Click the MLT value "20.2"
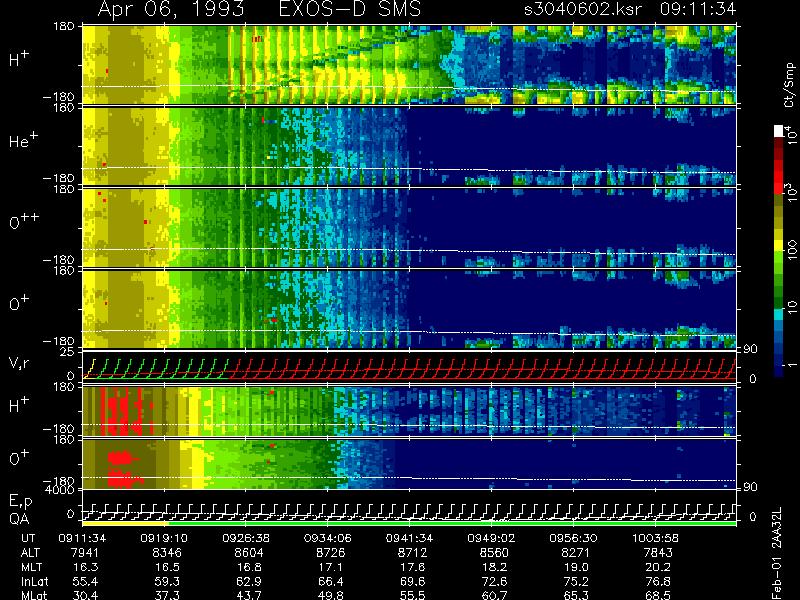Viewport: 800px width, 600px height. point(658,567)
